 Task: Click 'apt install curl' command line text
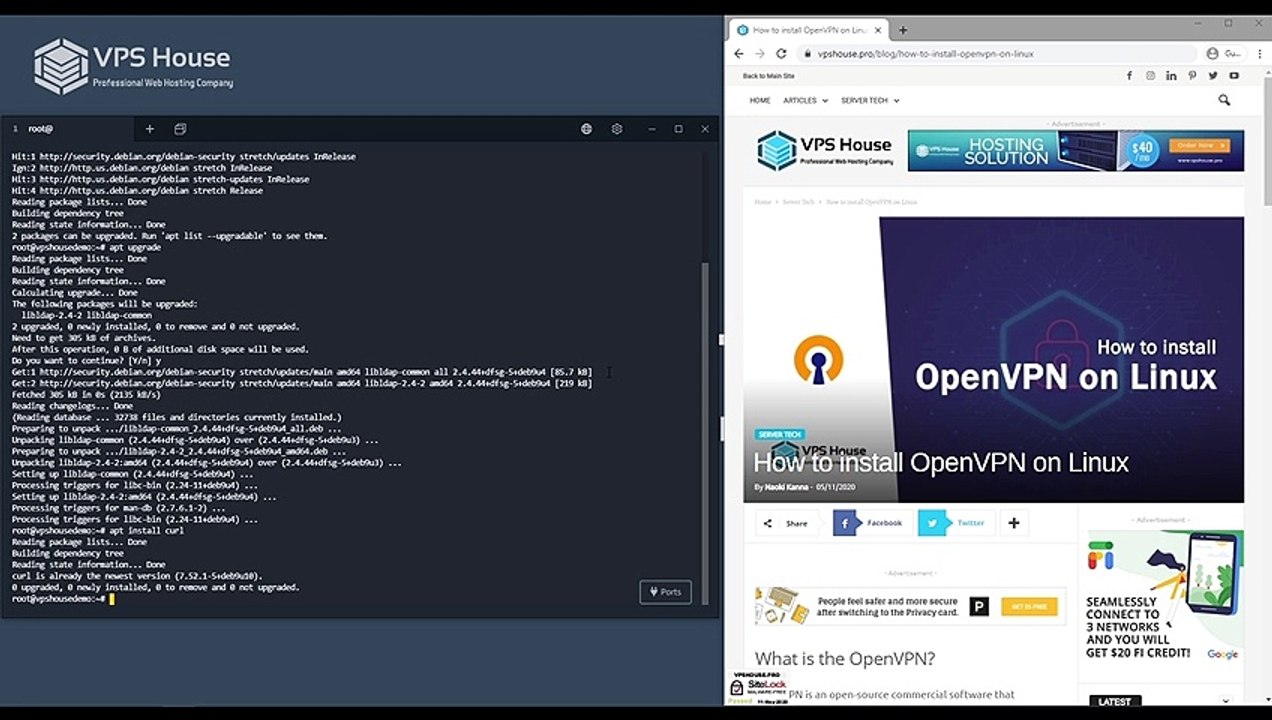(146, 531)
